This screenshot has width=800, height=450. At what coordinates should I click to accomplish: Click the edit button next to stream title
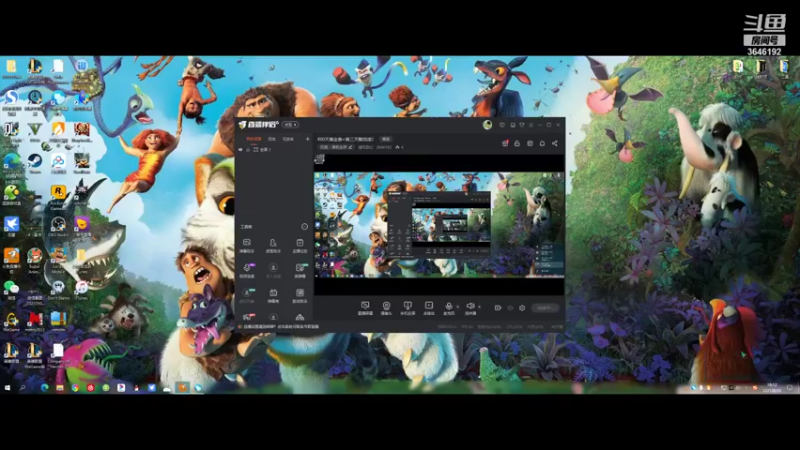[386, 139]
